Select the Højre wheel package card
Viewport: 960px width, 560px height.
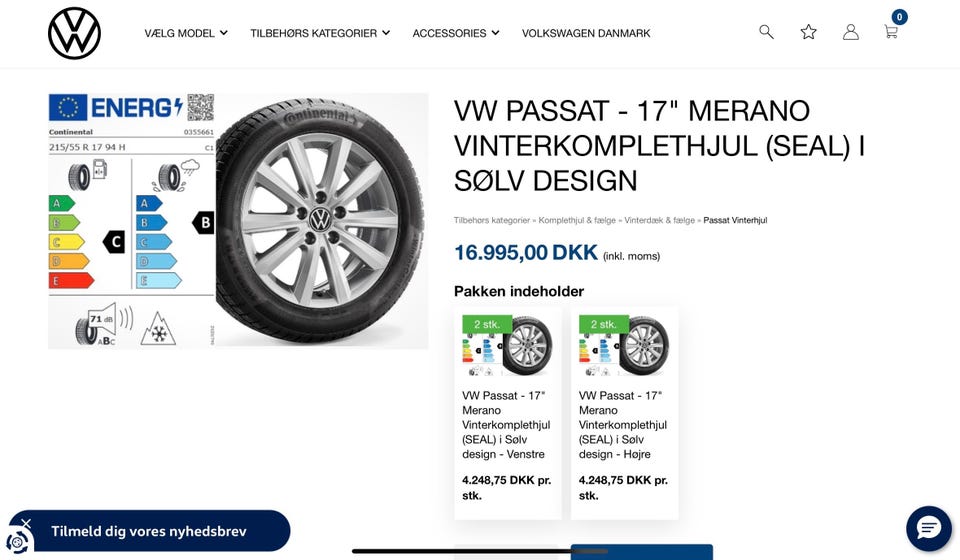coord(624,414)
